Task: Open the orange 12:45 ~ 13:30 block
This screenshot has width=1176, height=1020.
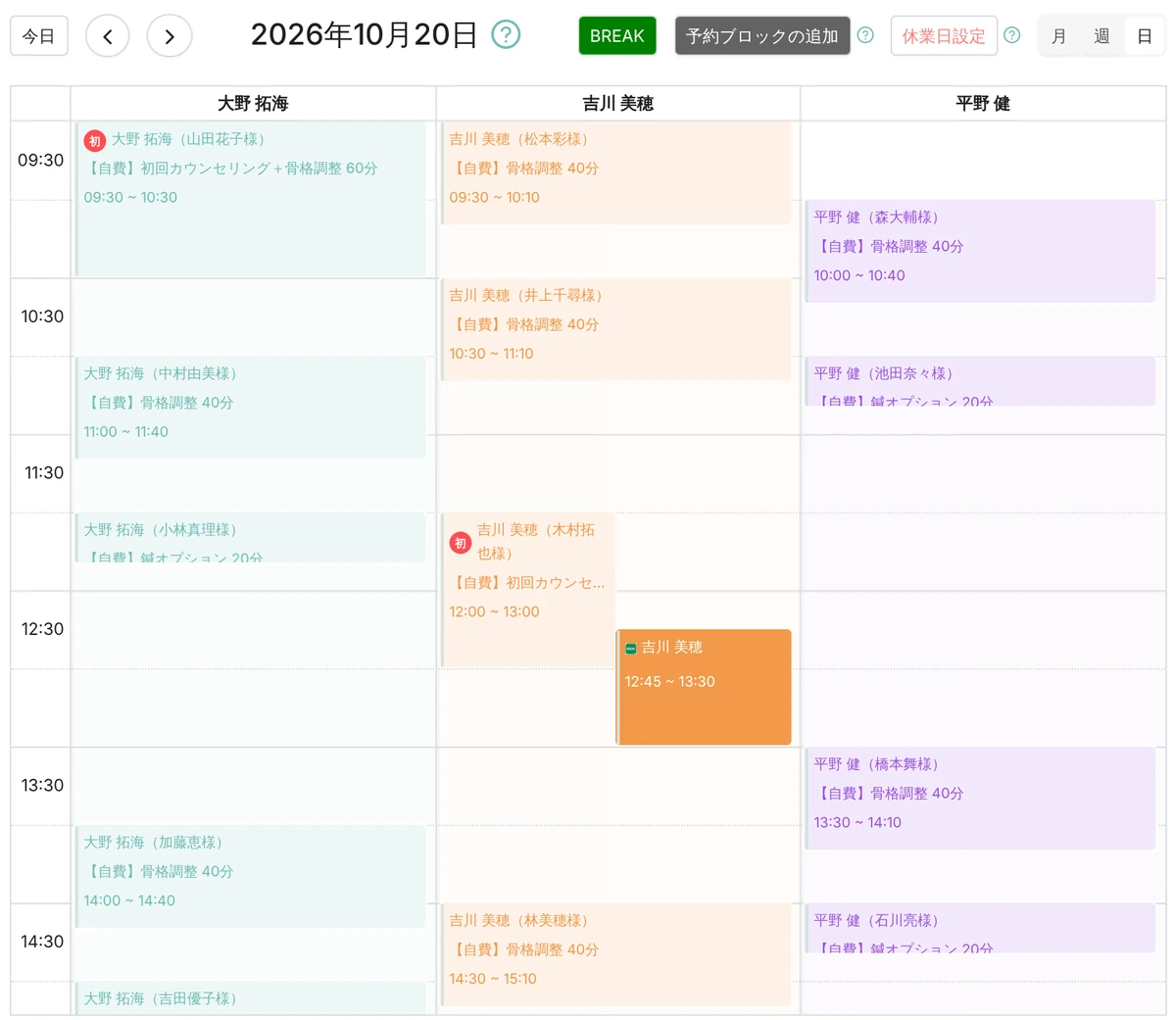Action: pos(704,687)
